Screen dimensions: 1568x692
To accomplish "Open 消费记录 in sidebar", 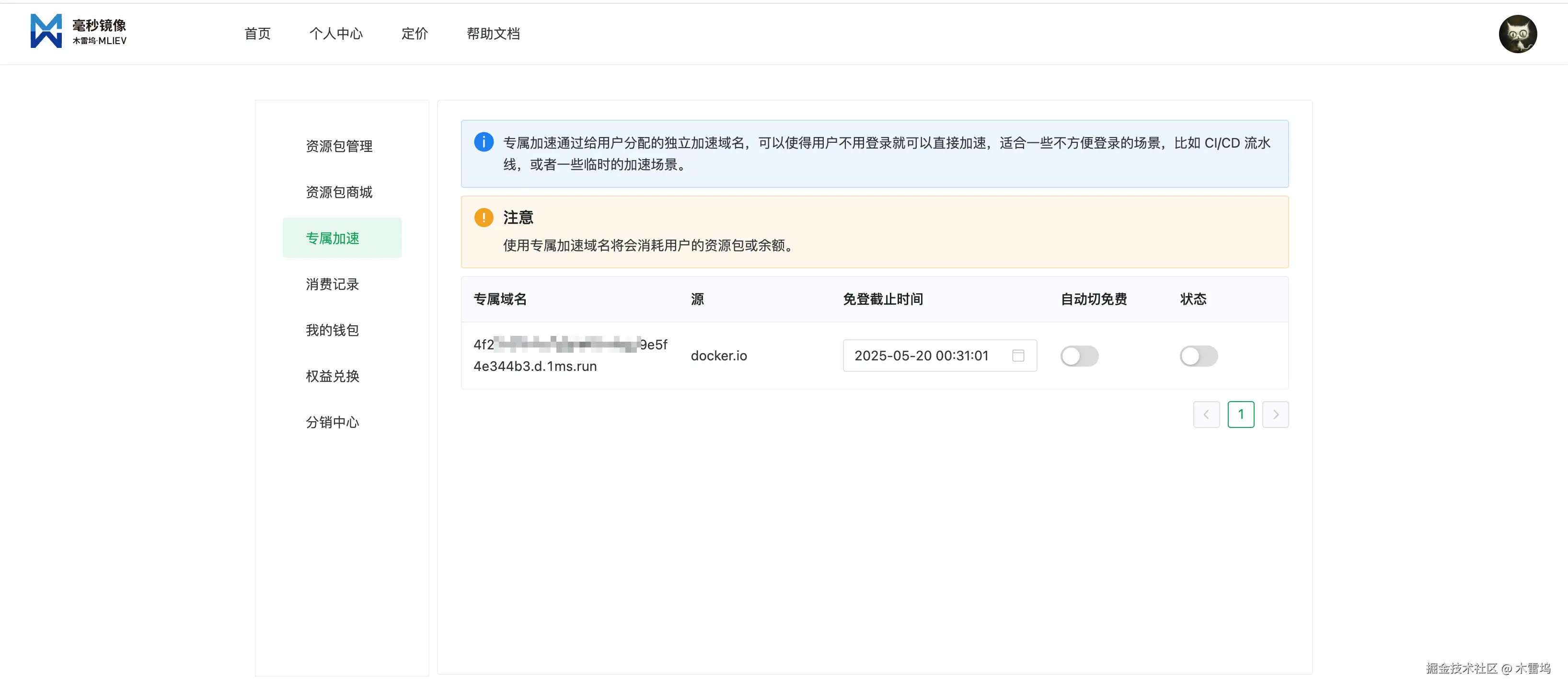I will click(333, 284).
